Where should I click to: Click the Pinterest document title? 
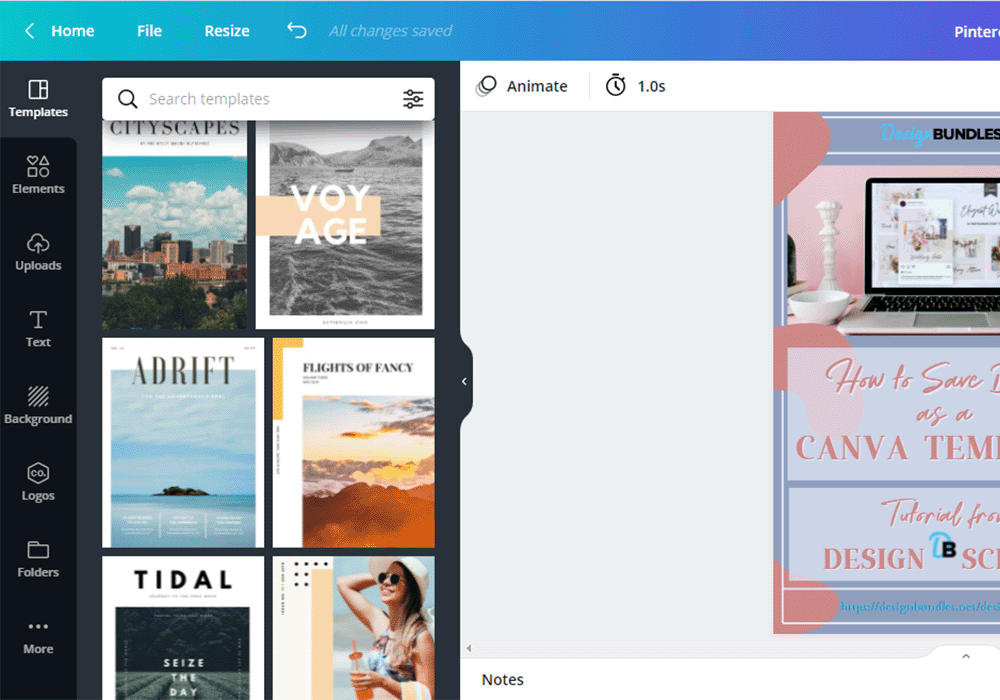[977, 31]
